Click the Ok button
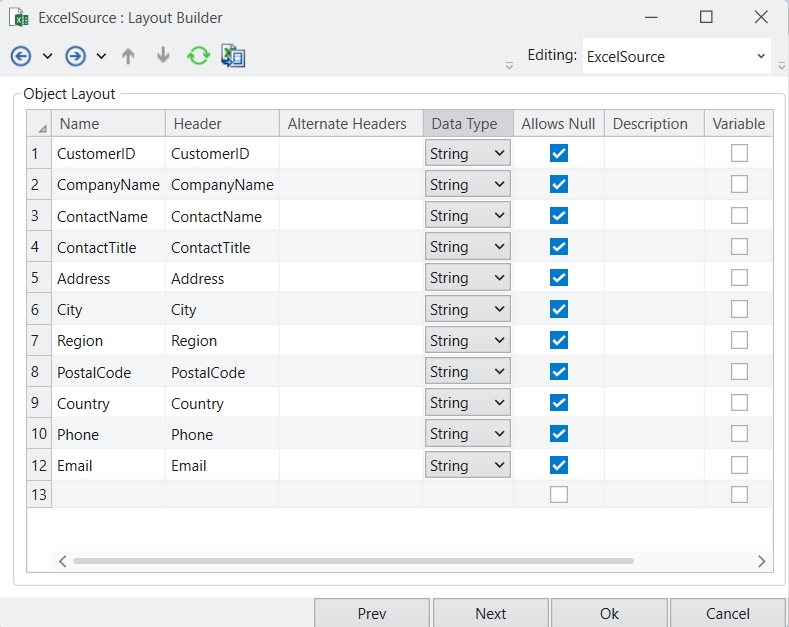 click(x=609, y=613)
